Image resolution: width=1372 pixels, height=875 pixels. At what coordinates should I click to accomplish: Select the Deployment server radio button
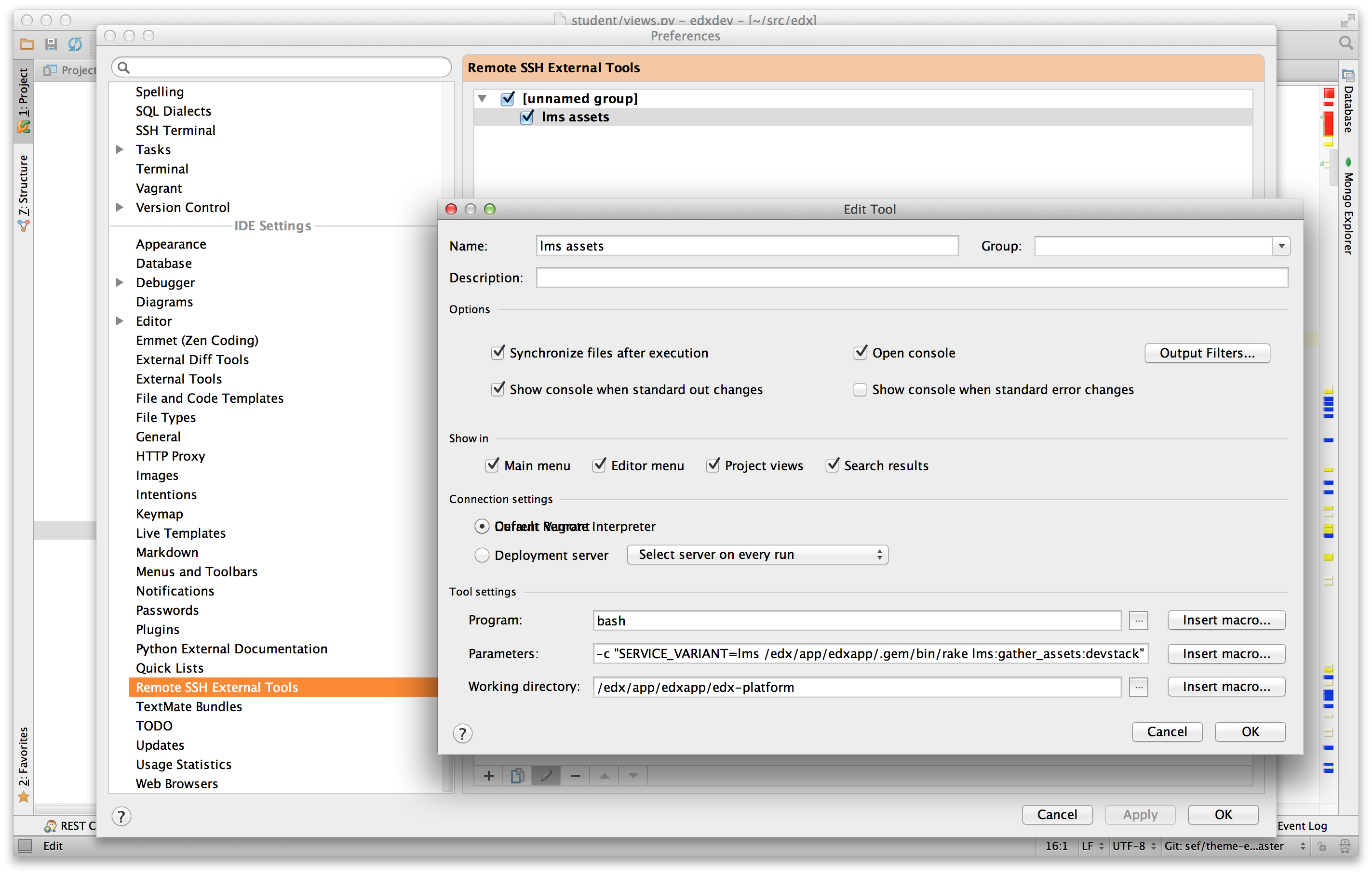coord(482,555)
